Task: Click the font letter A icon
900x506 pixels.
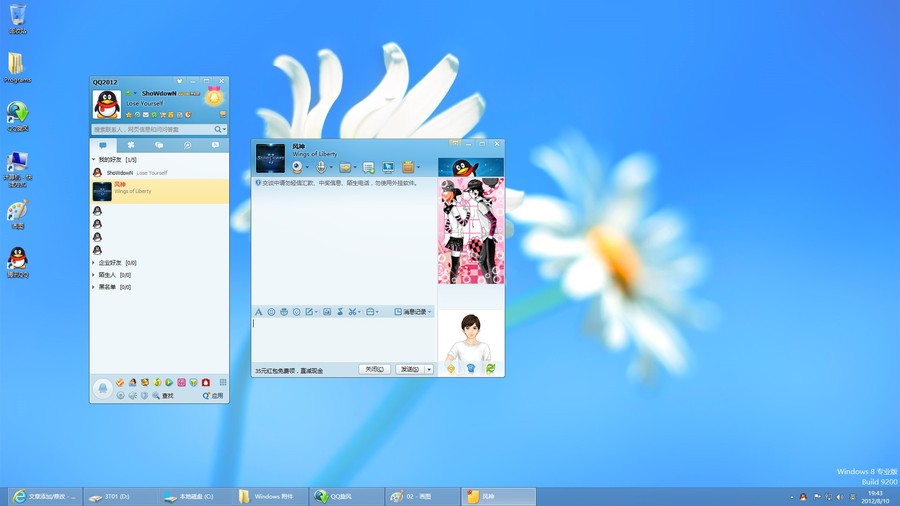Action: (258, 312)
